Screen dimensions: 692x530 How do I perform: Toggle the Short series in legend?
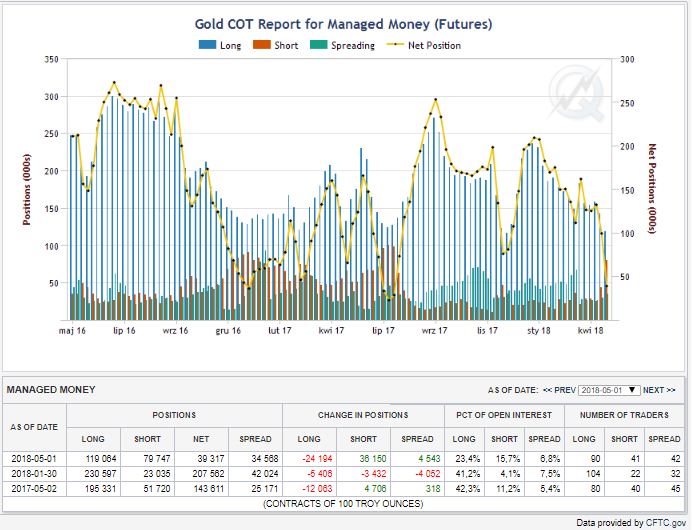click(x=275, y=45)
